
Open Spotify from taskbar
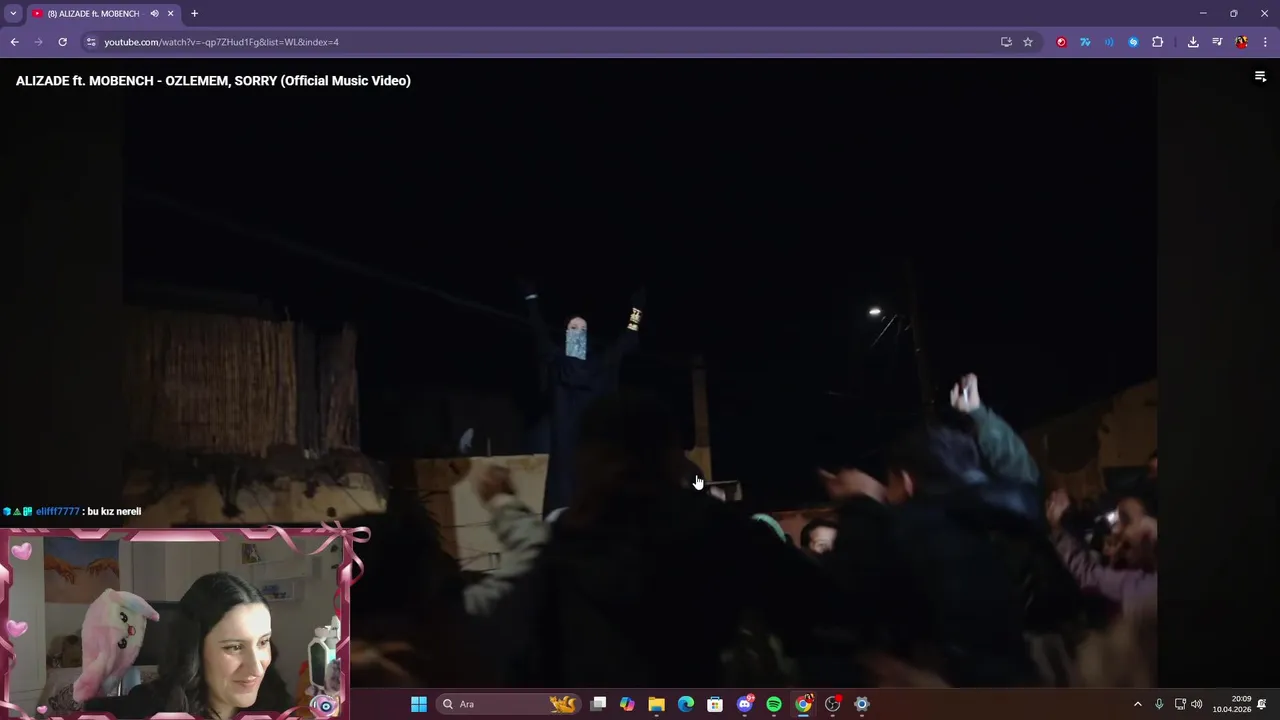774,704
